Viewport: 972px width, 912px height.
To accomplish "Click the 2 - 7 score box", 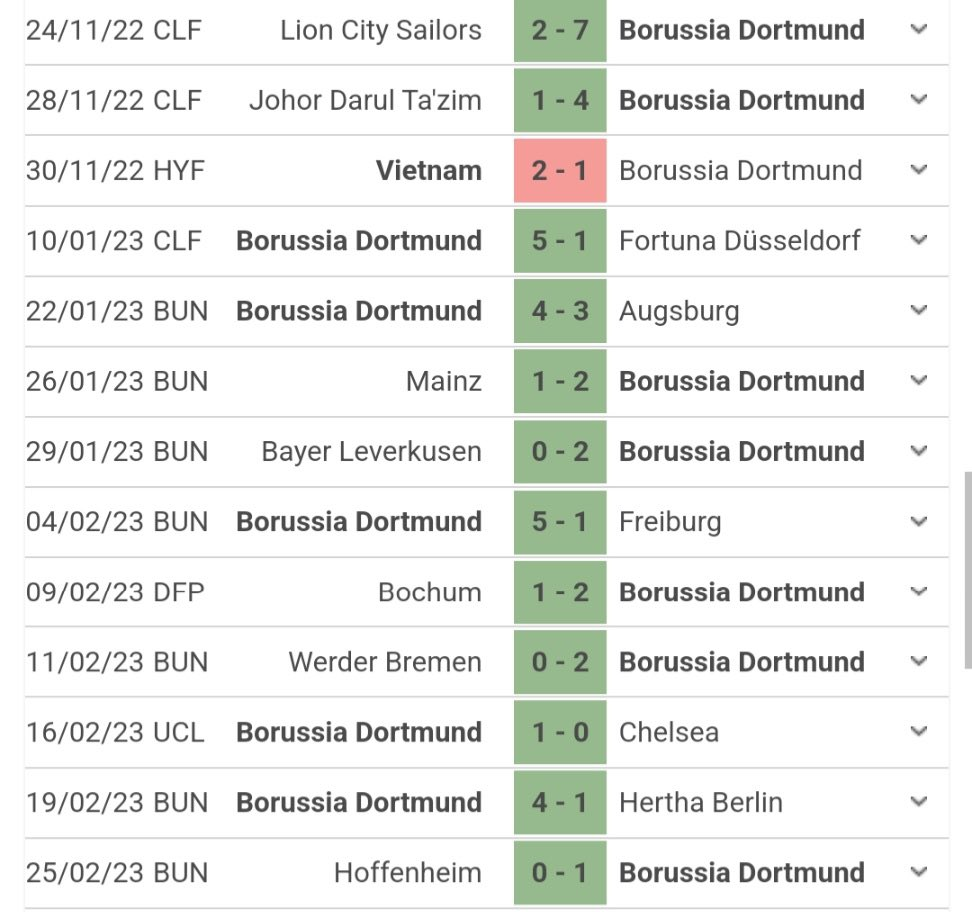I will pyautogui.click(x=560, y=31).
